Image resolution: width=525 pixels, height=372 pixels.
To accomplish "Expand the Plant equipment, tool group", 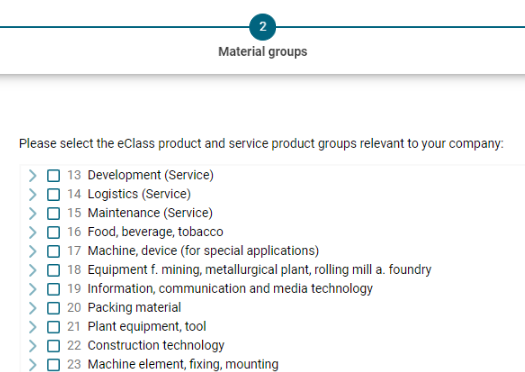I will coord(32,327).
